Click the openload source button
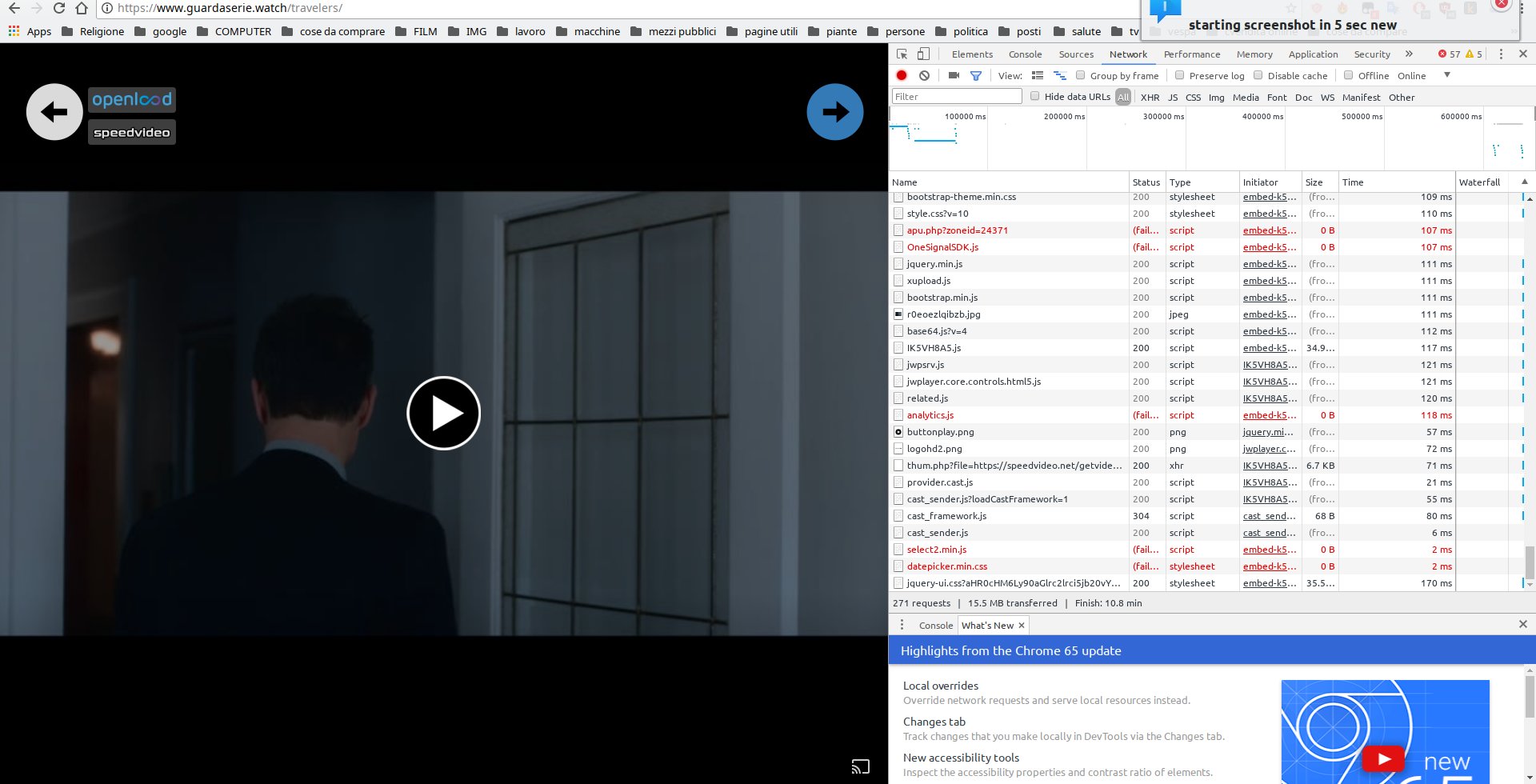 coord(132,99)
